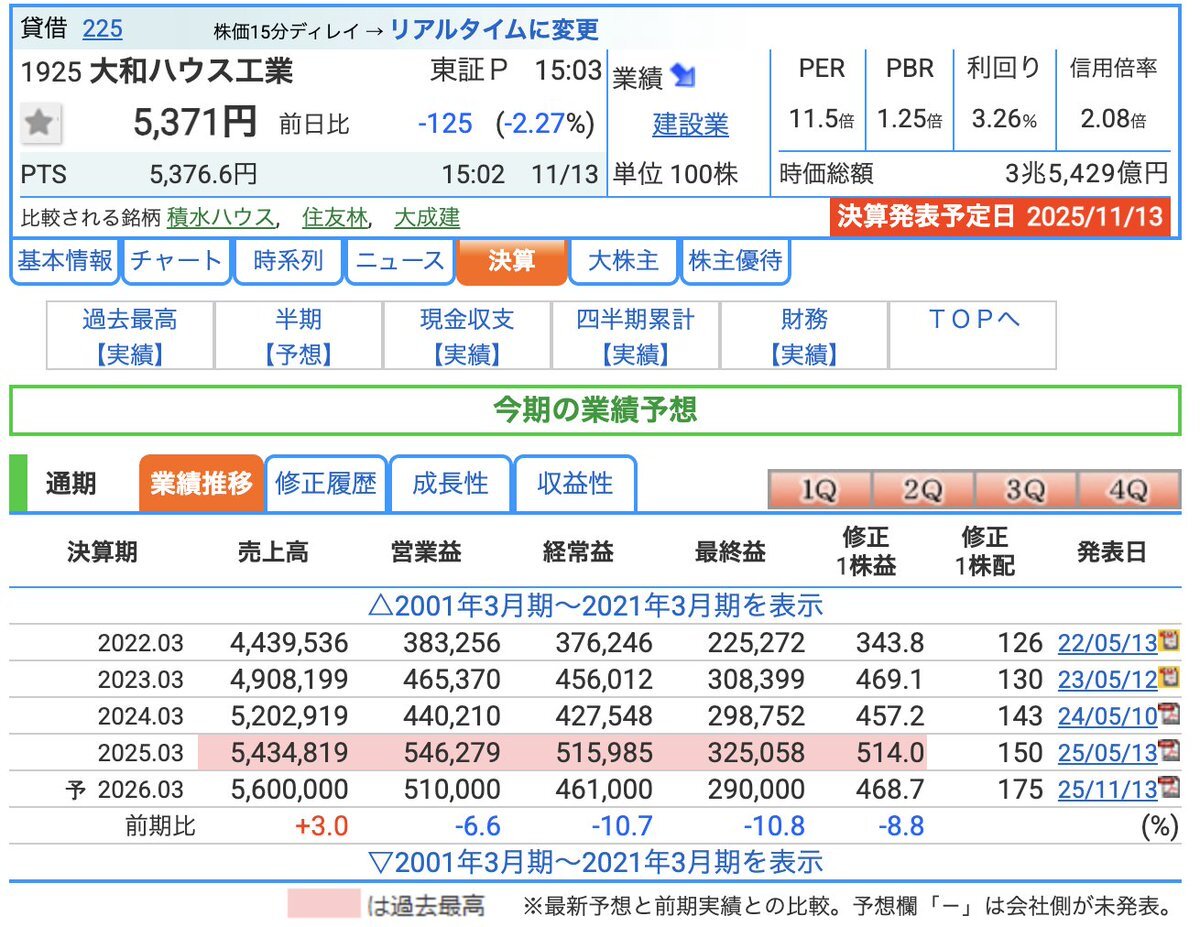Click 2026.03 dividend value 175
The image size is (1200, 927).
(1019, 789)
